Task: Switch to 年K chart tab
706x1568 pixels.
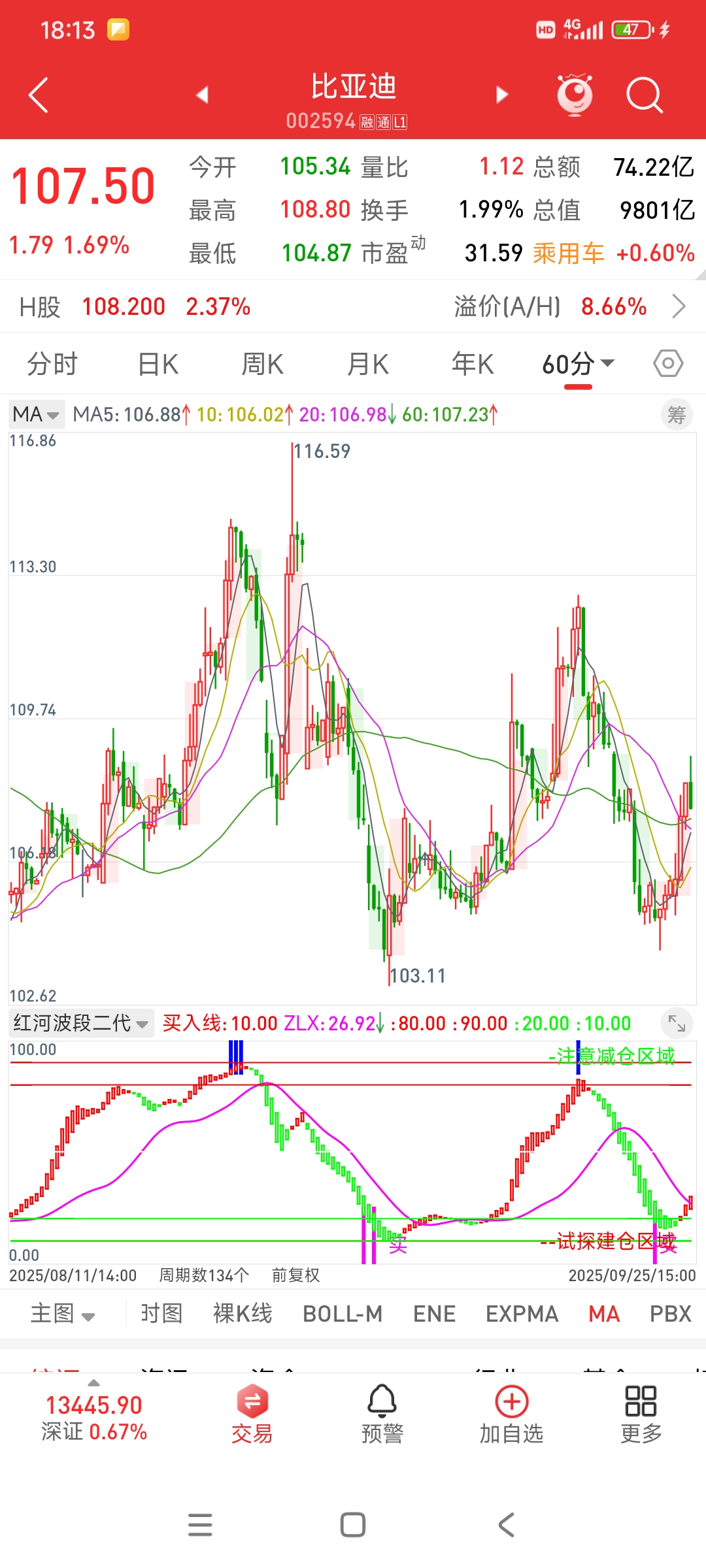Action: (x=473, y=364)
